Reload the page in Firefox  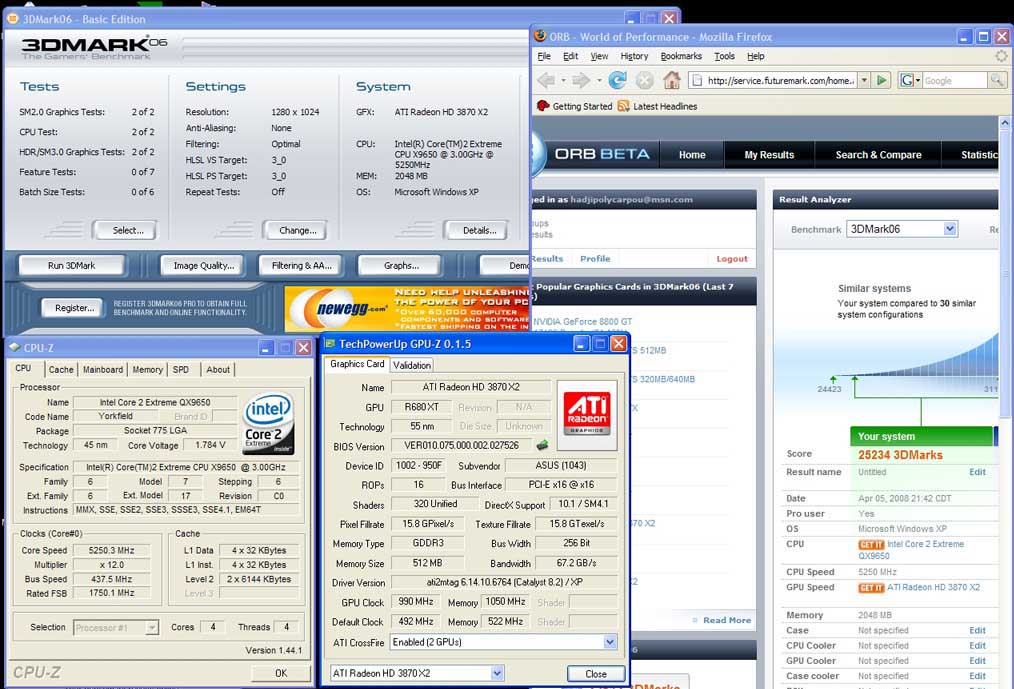pyautogui.click(x=618, y=80)
